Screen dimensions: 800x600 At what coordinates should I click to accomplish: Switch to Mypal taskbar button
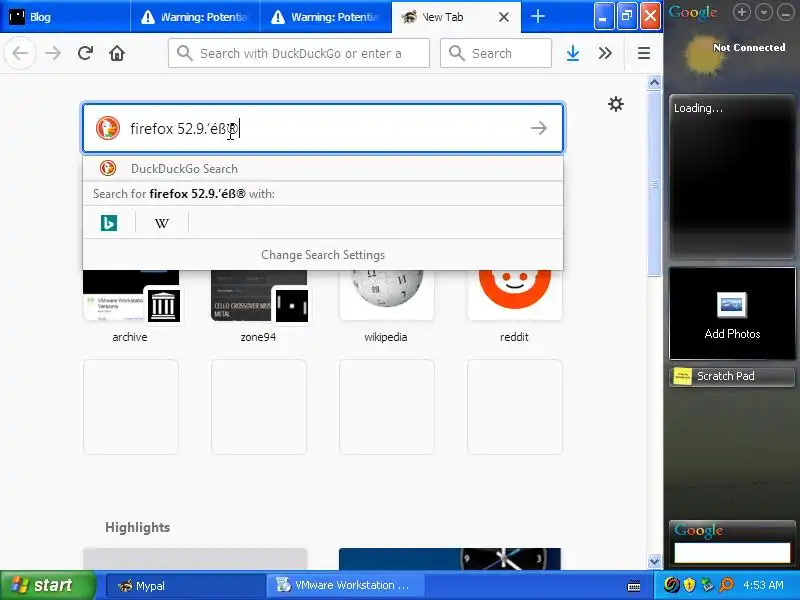185,585
